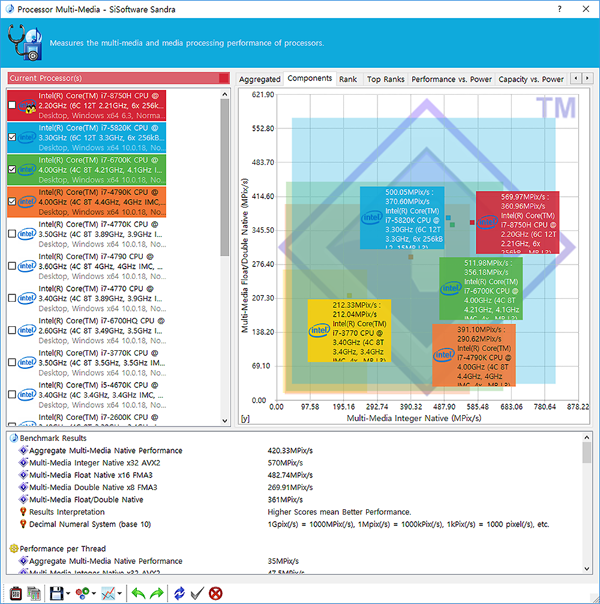Refresh results with blue circular arrows icon

179,593
